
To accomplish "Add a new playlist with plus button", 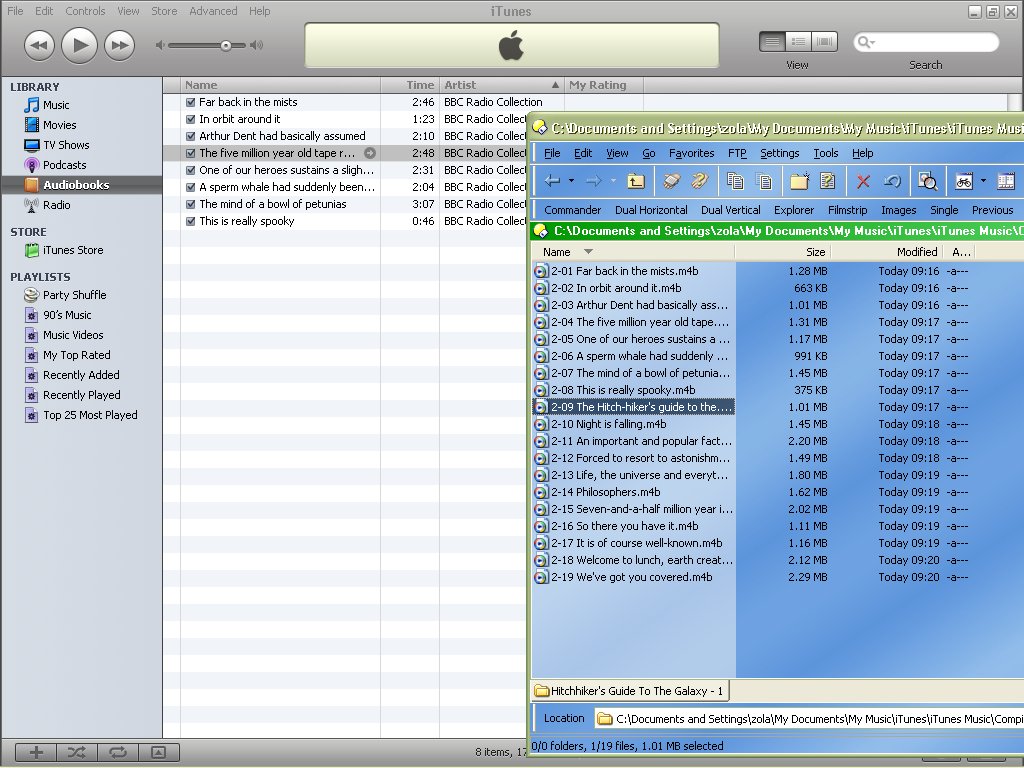I will [36, 752].
